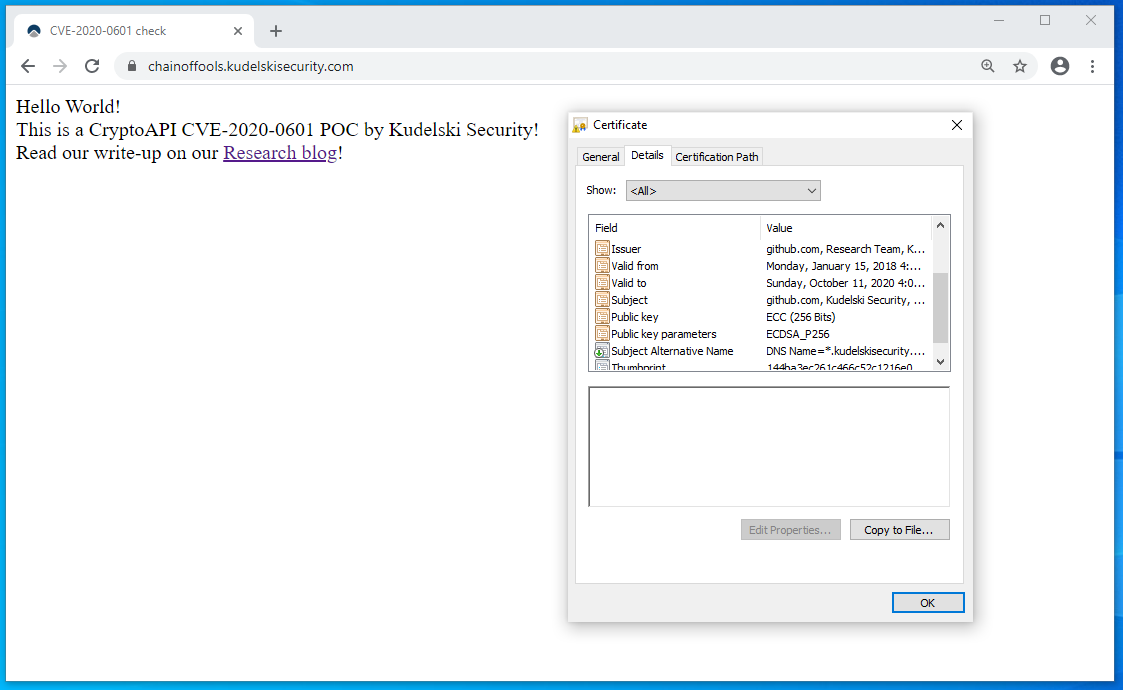Click inside the empty field value box
Screen dimensions: 1123x690
coord(769,446)
